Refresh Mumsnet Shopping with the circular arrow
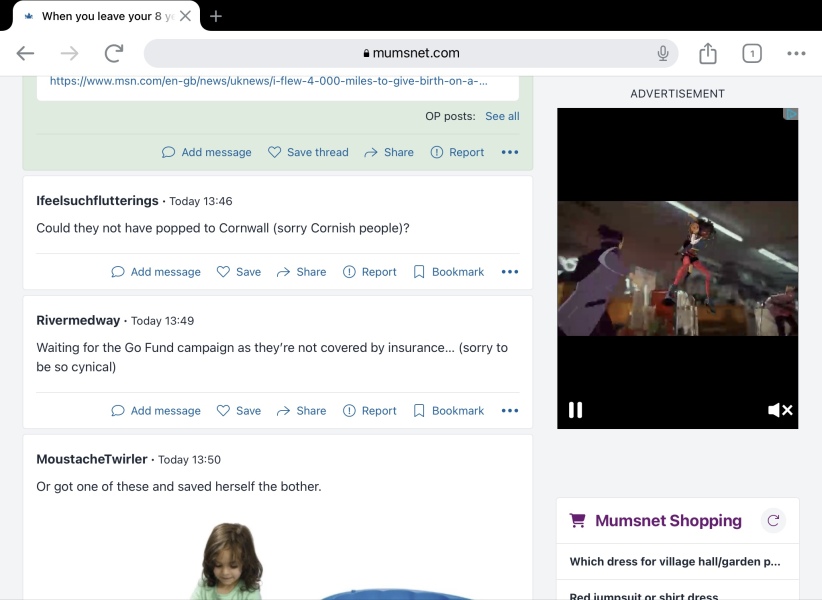Image resolution: width=822 pixels, height=600 pixels. click(x=773, y=520)
